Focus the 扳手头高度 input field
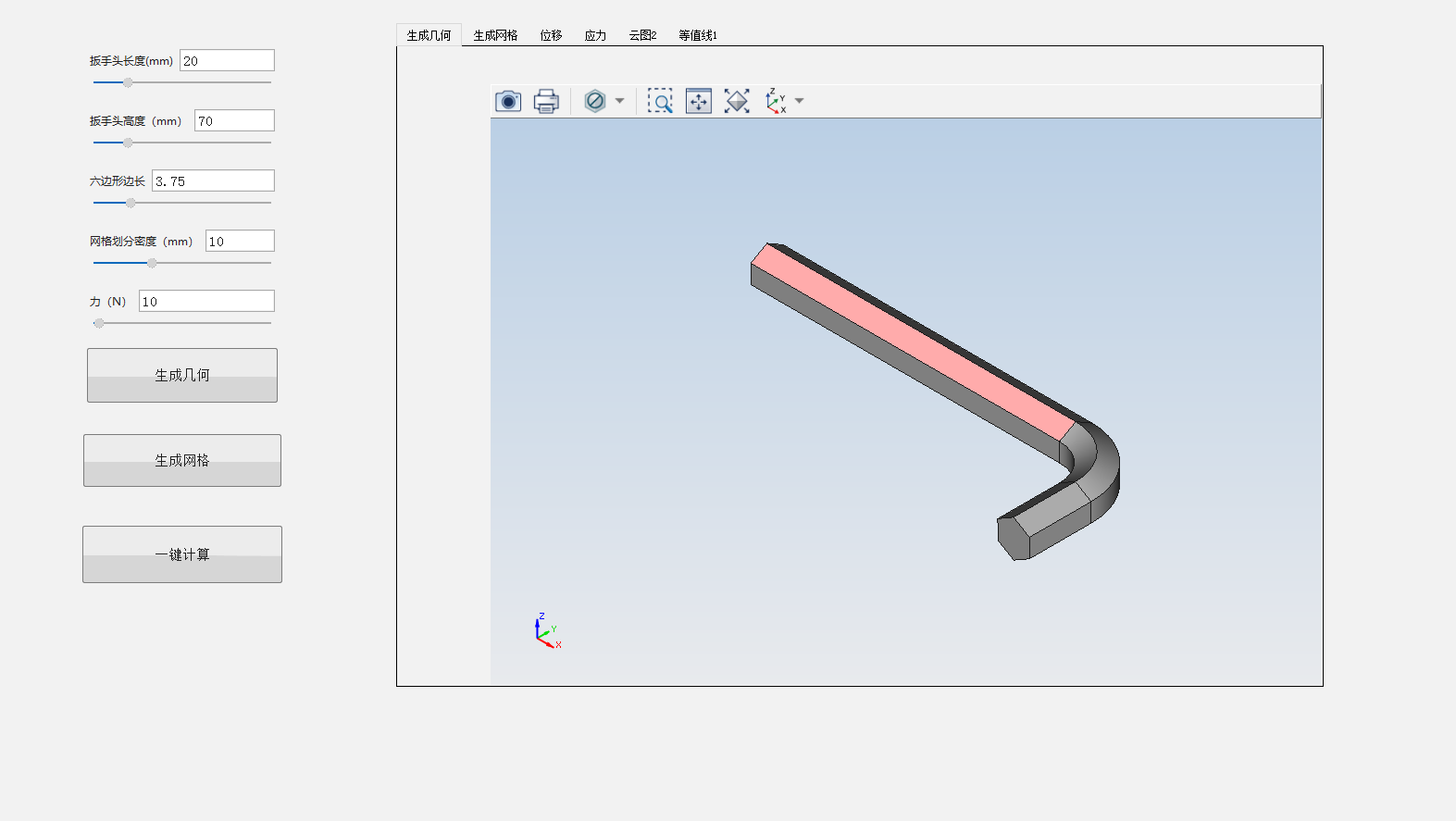The height and width of the screenshot is (821, 1456). click(234, 120)
